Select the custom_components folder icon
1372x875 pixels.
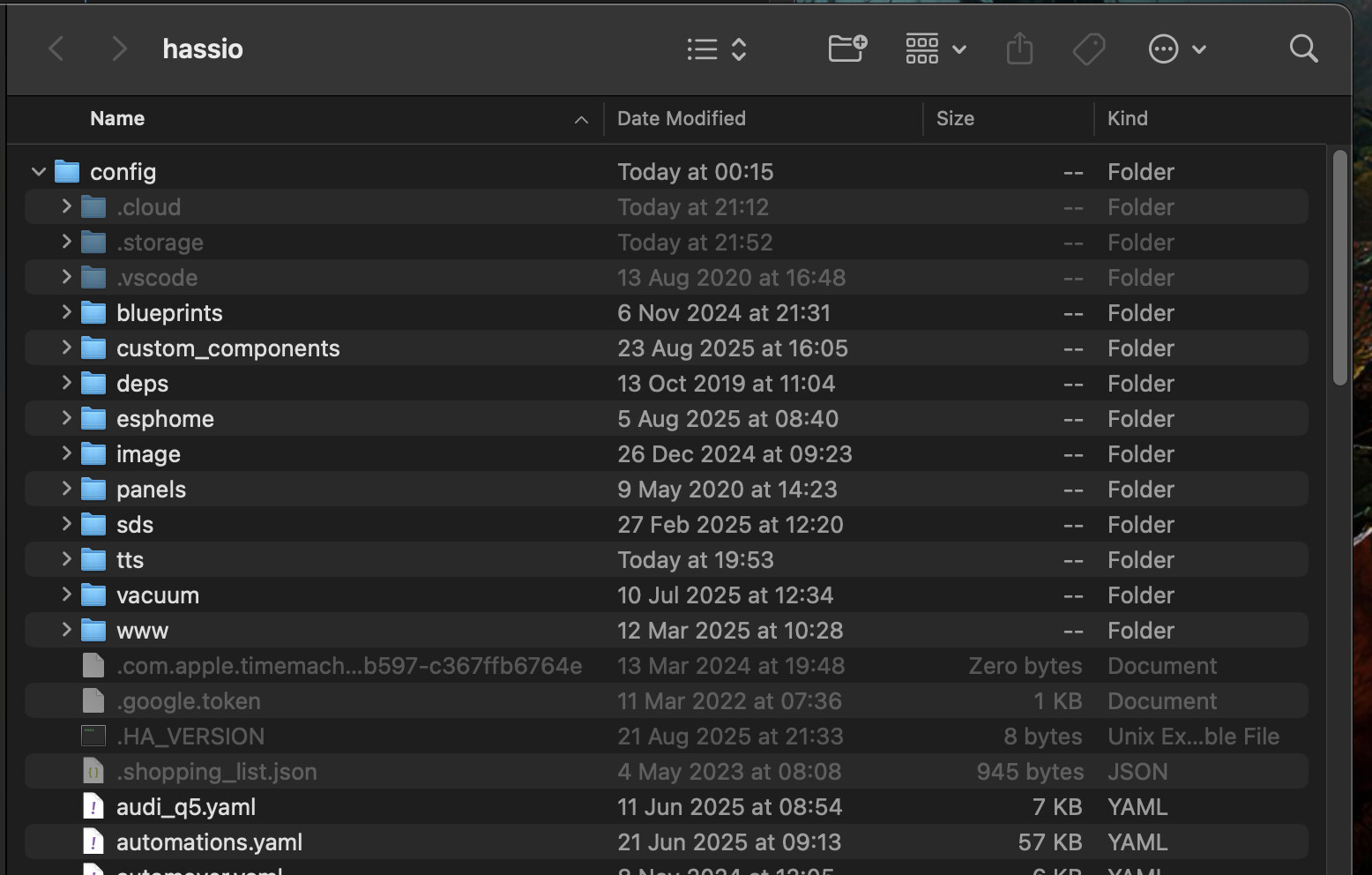[93, 348]
